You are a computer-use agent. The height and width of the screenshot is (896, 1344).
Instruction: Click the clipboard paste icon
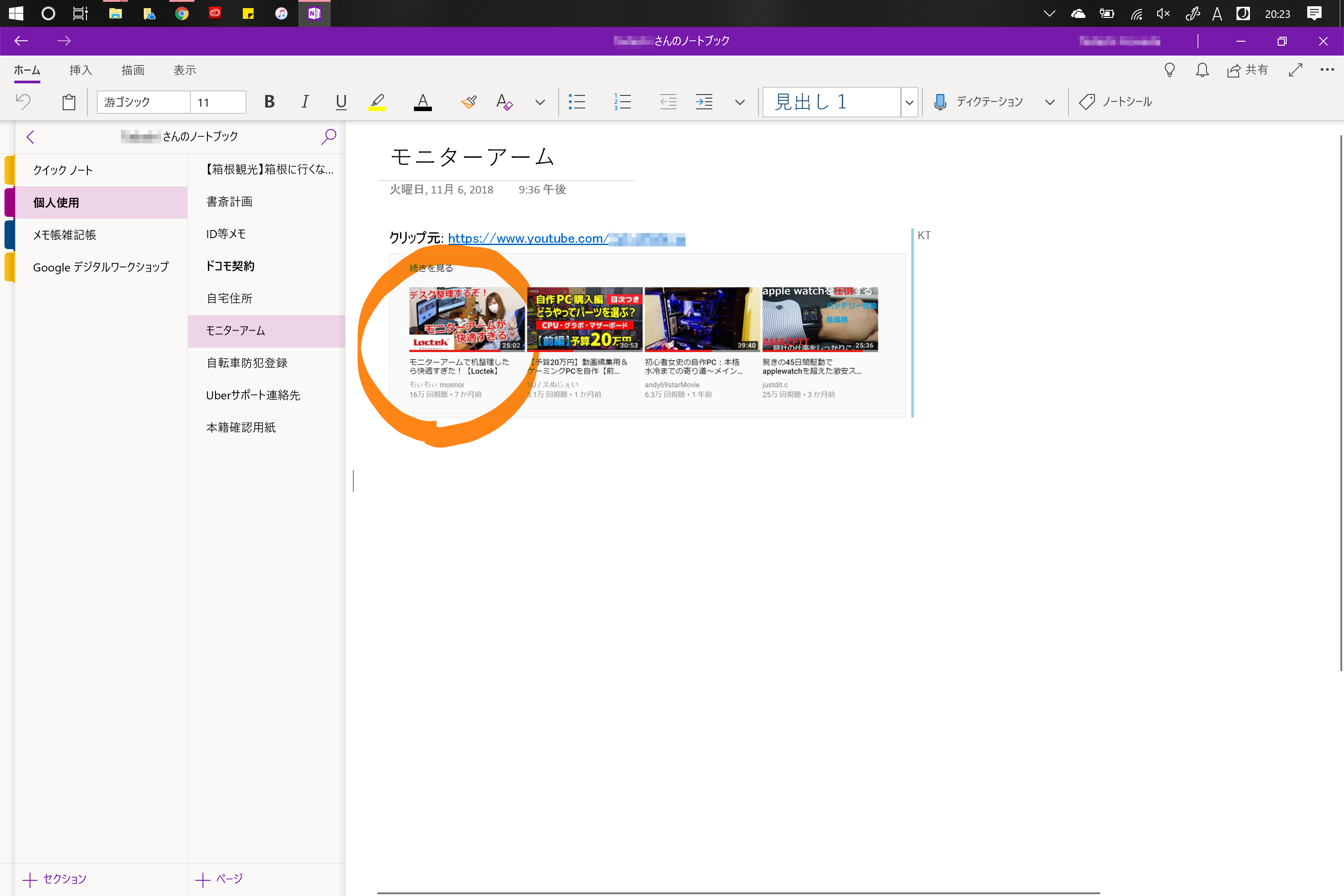[69, 102]
